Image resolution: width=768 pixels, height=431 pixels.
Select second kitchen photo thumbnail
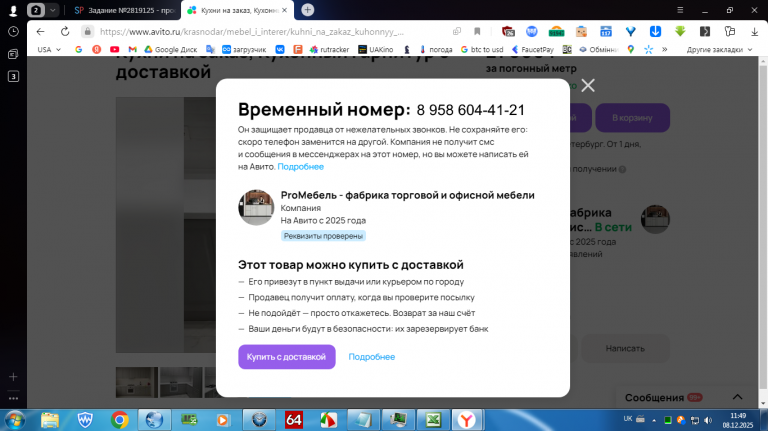point(181,382)
